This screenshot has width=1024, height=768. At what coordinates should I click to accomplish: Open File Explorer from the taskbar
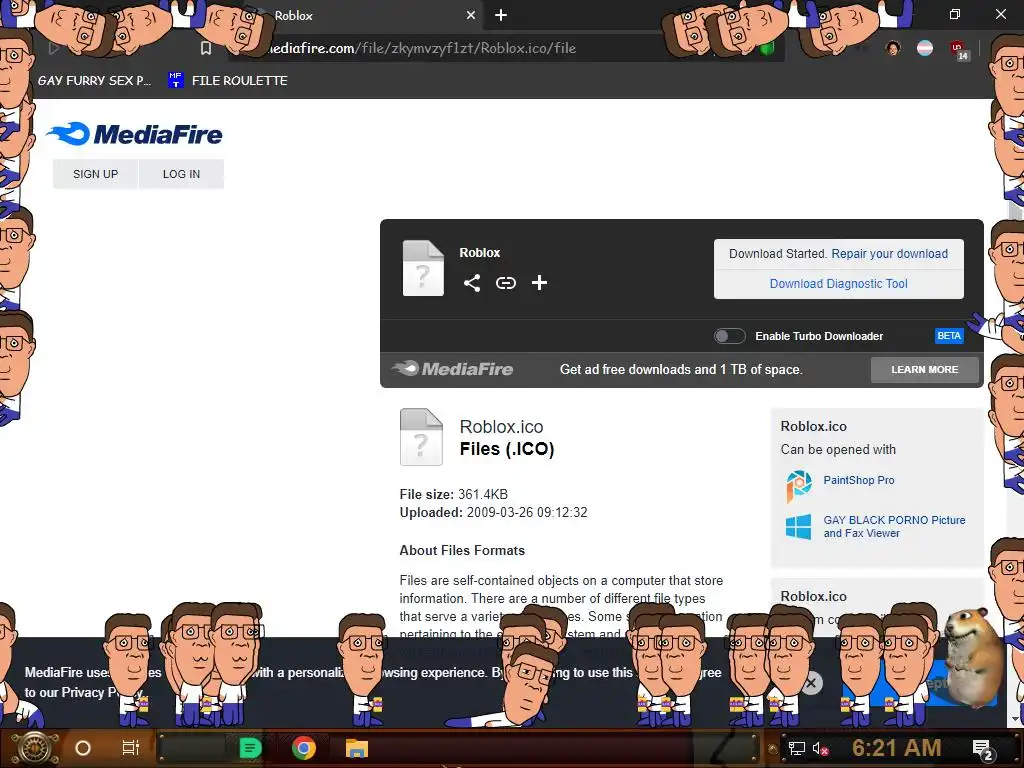pos(357,748)
